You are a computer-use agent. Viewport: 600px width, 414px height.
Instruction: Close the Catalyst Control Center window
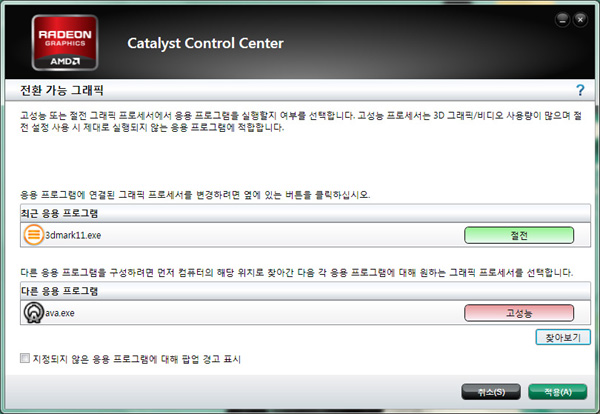(x=580, y=20)
